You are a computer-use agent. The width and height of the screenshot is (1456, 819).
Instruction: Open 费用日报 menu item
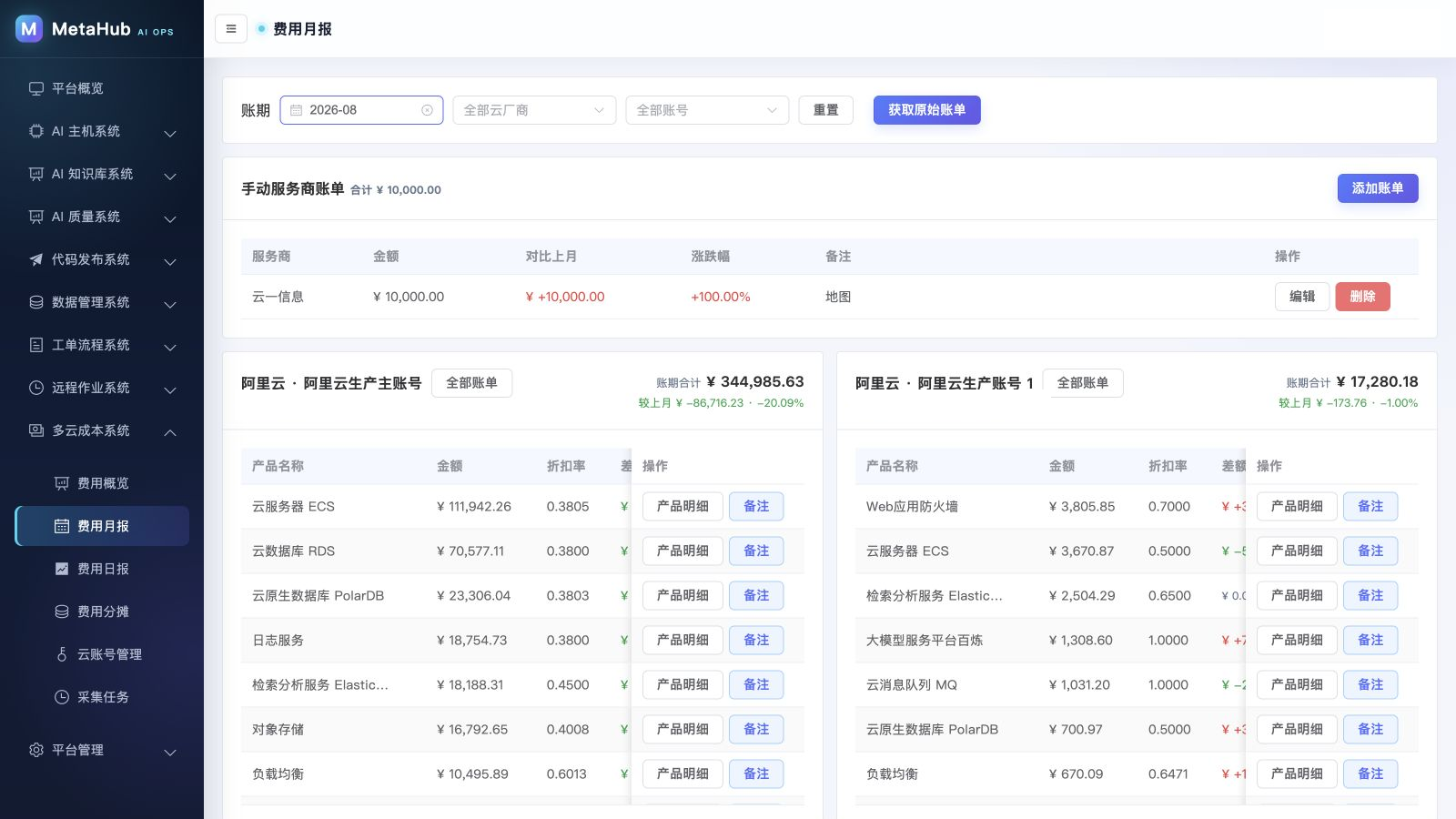102,569
